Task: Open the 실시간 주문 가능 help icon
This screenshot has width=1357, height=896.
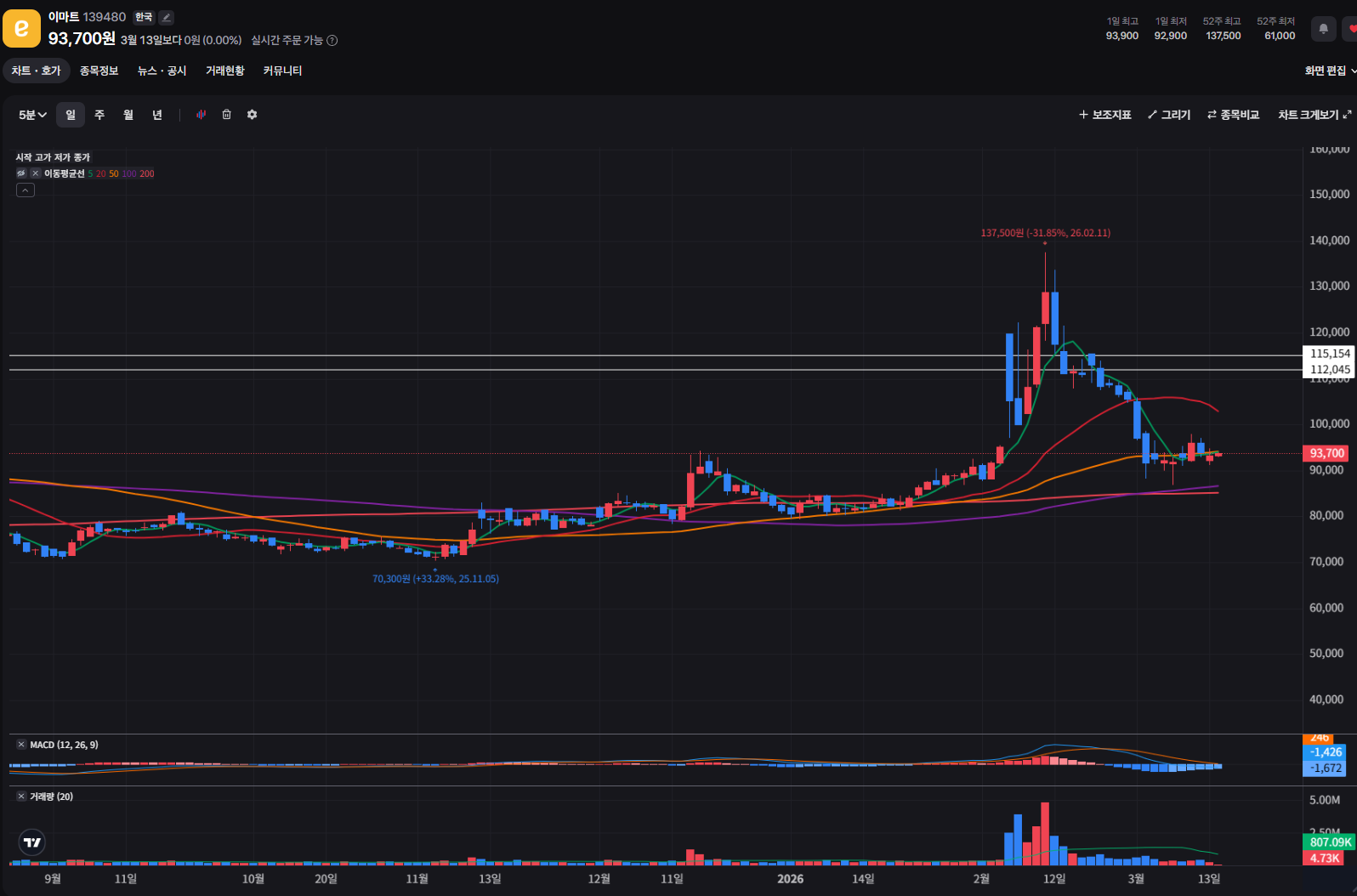Action: (332, 40)
